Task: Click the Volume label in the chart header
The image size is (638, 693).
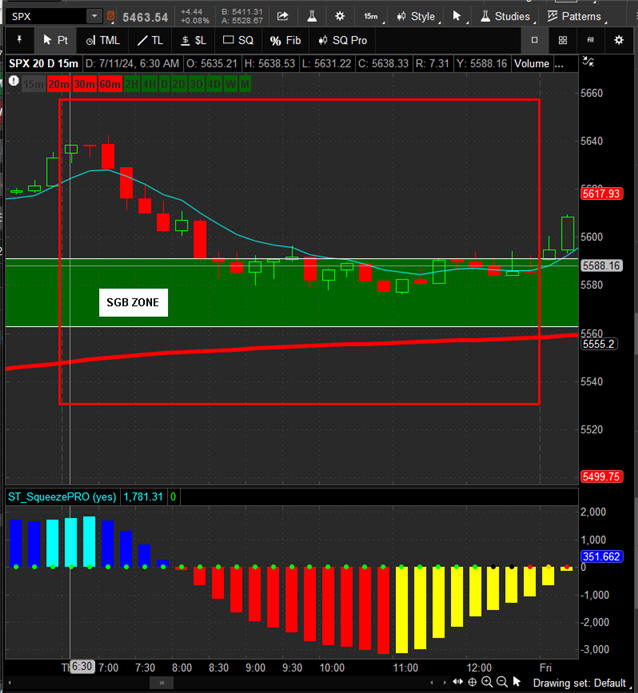Action: point(531,64)
